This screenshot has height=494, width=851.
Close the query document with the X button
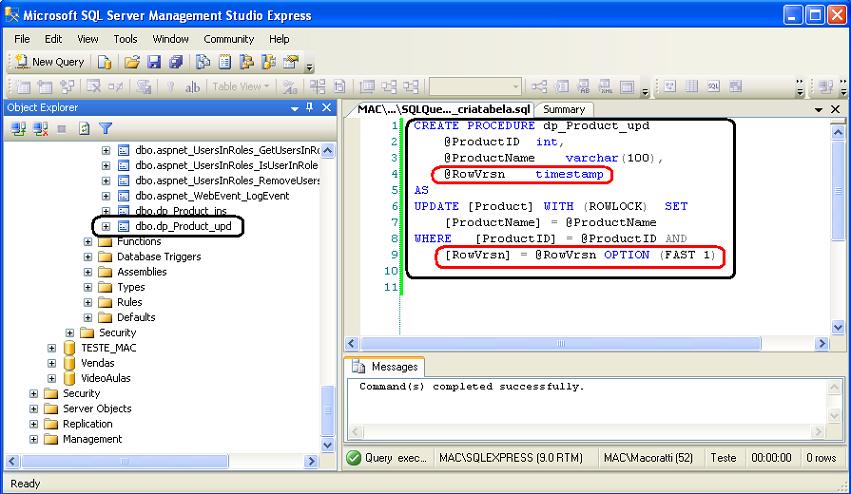(836, 109)
